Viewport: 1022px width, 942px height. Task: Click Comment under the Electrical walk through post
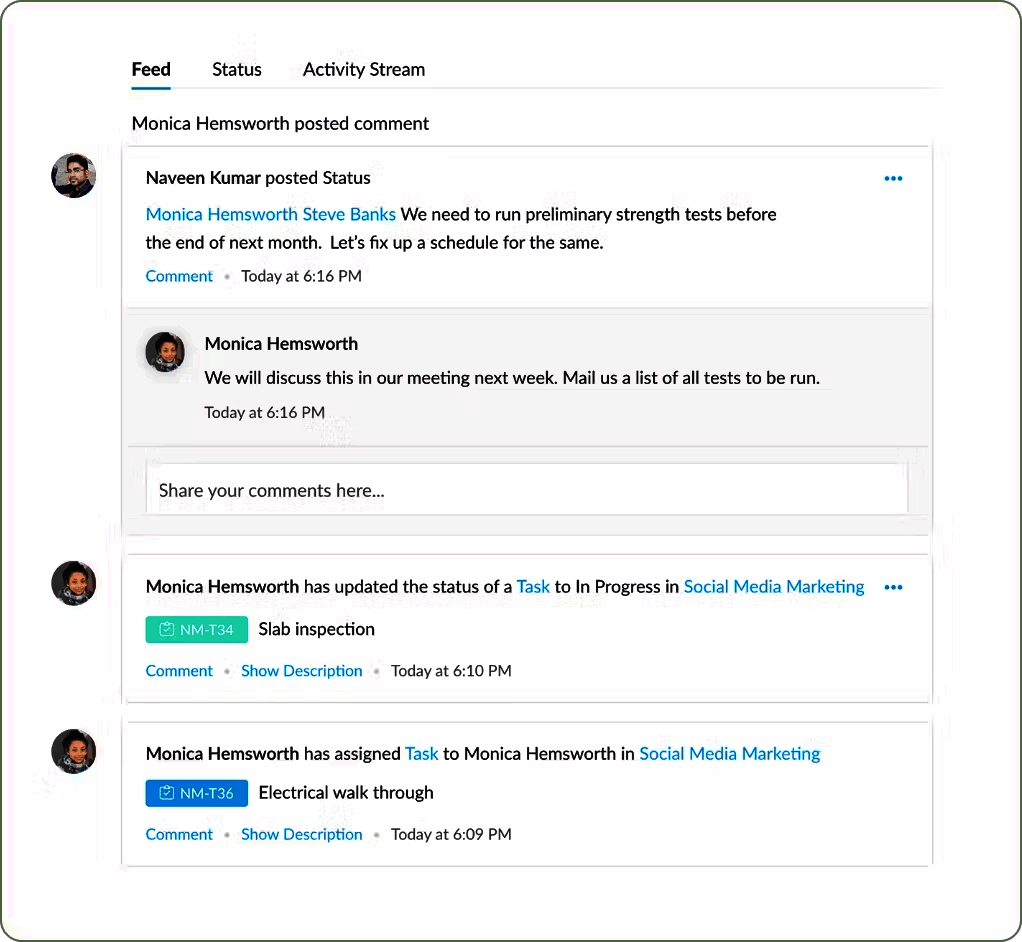179,834
